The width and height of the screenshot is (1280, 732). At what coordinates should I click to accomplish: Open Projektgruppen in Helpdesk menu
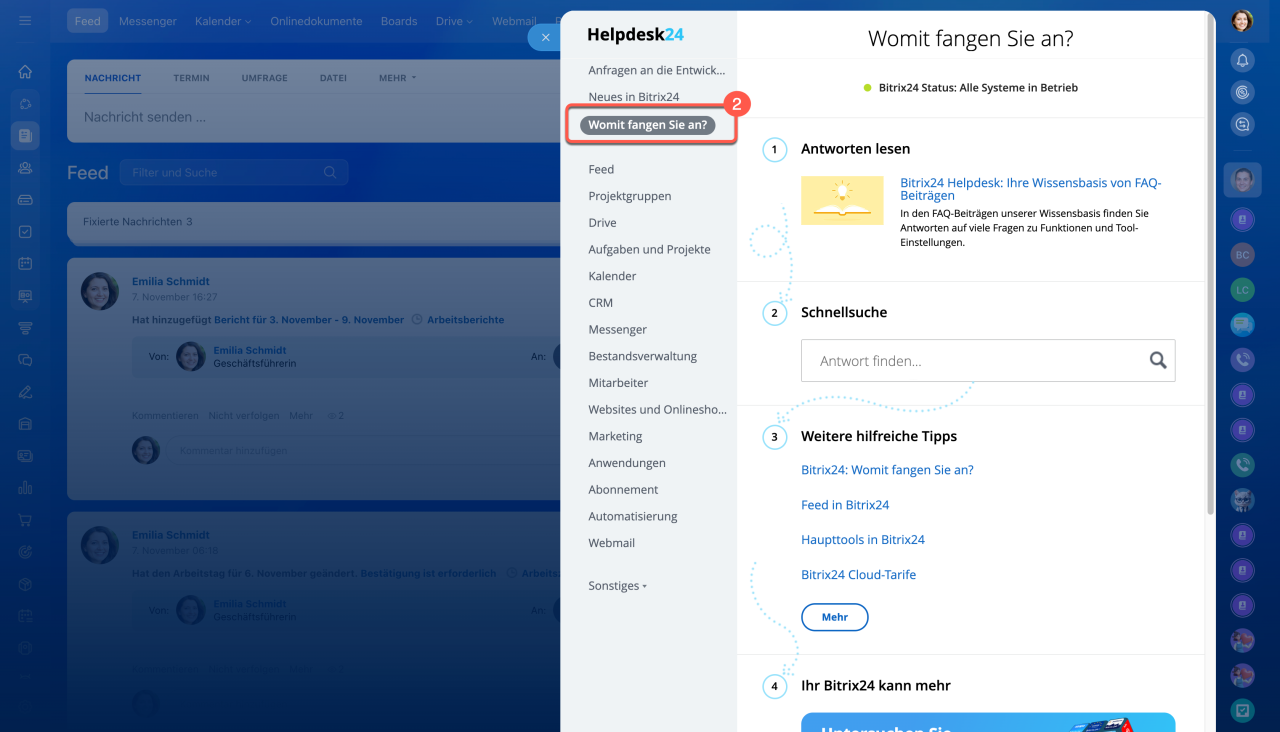(630, 196)
